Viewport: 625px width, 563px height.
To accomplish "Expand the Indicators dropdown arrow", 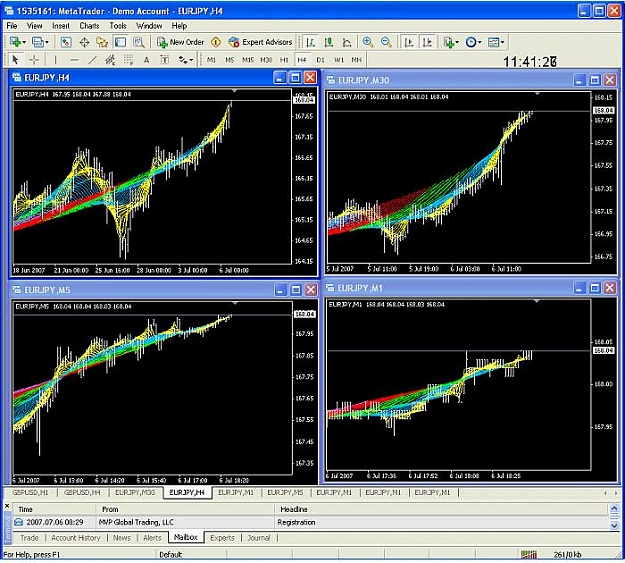I will tap(457, 42).
